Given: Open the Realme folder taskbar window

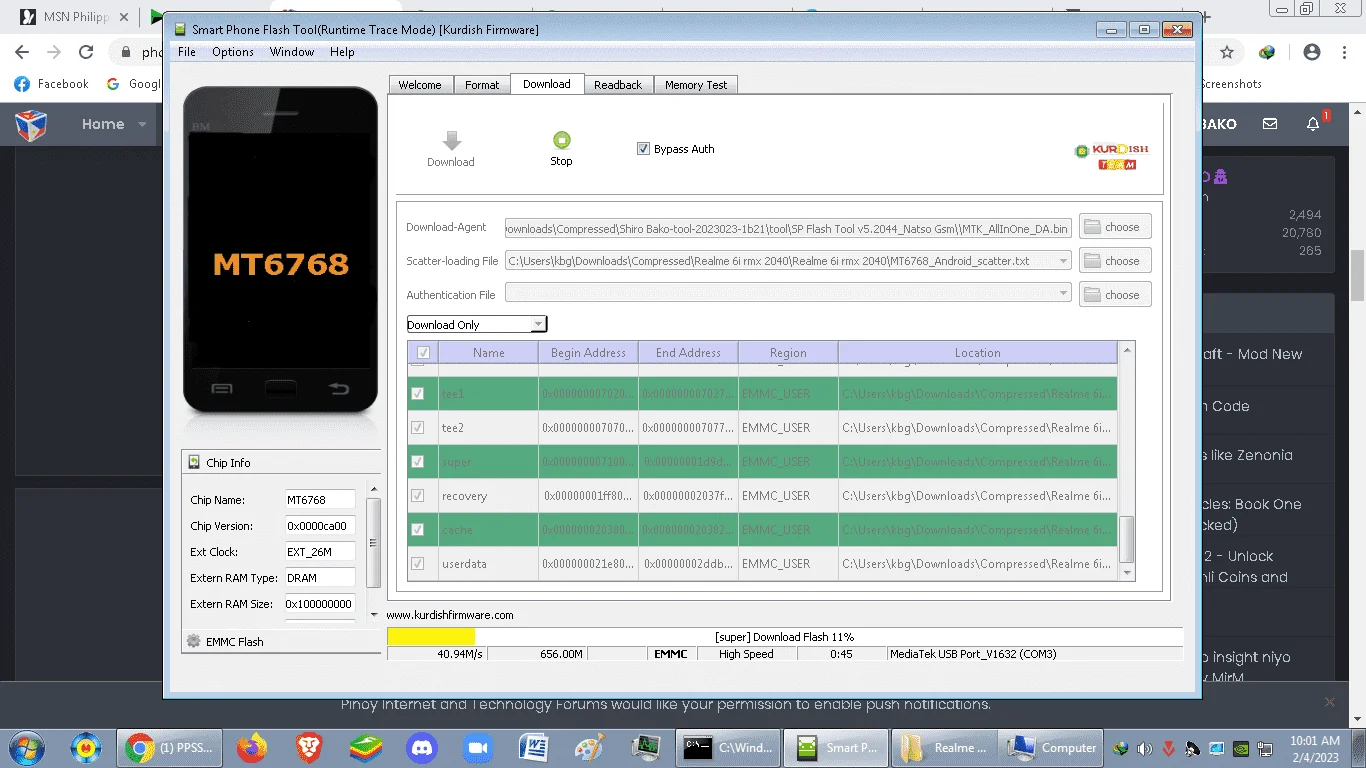Looking at the screenshot, I should click(x=944, y=747).
